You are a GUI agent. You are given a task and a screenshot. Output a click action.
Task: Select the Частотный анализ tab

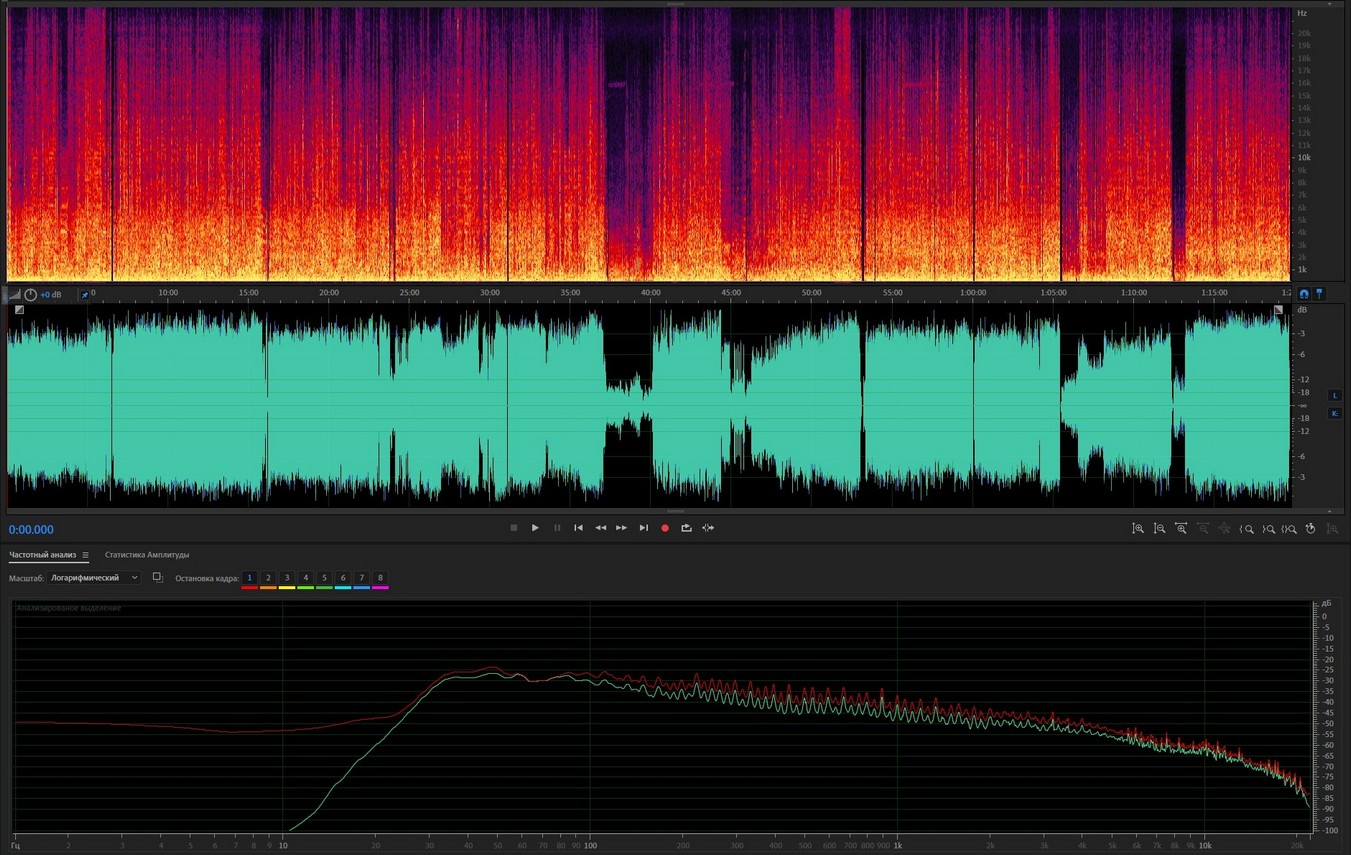(42, 555)
